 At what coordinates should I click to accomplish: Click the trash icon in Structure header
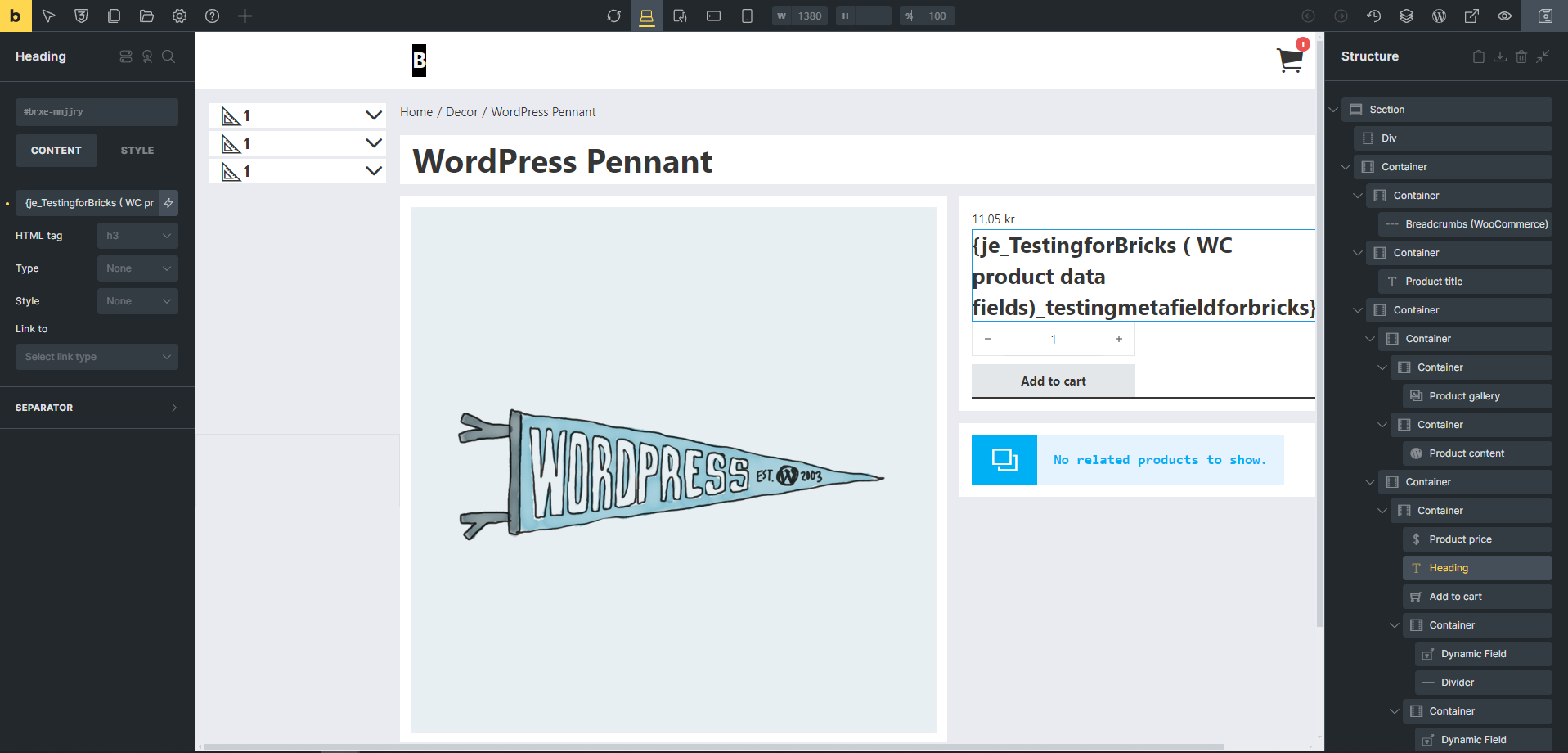click(x=1521, y=56)
